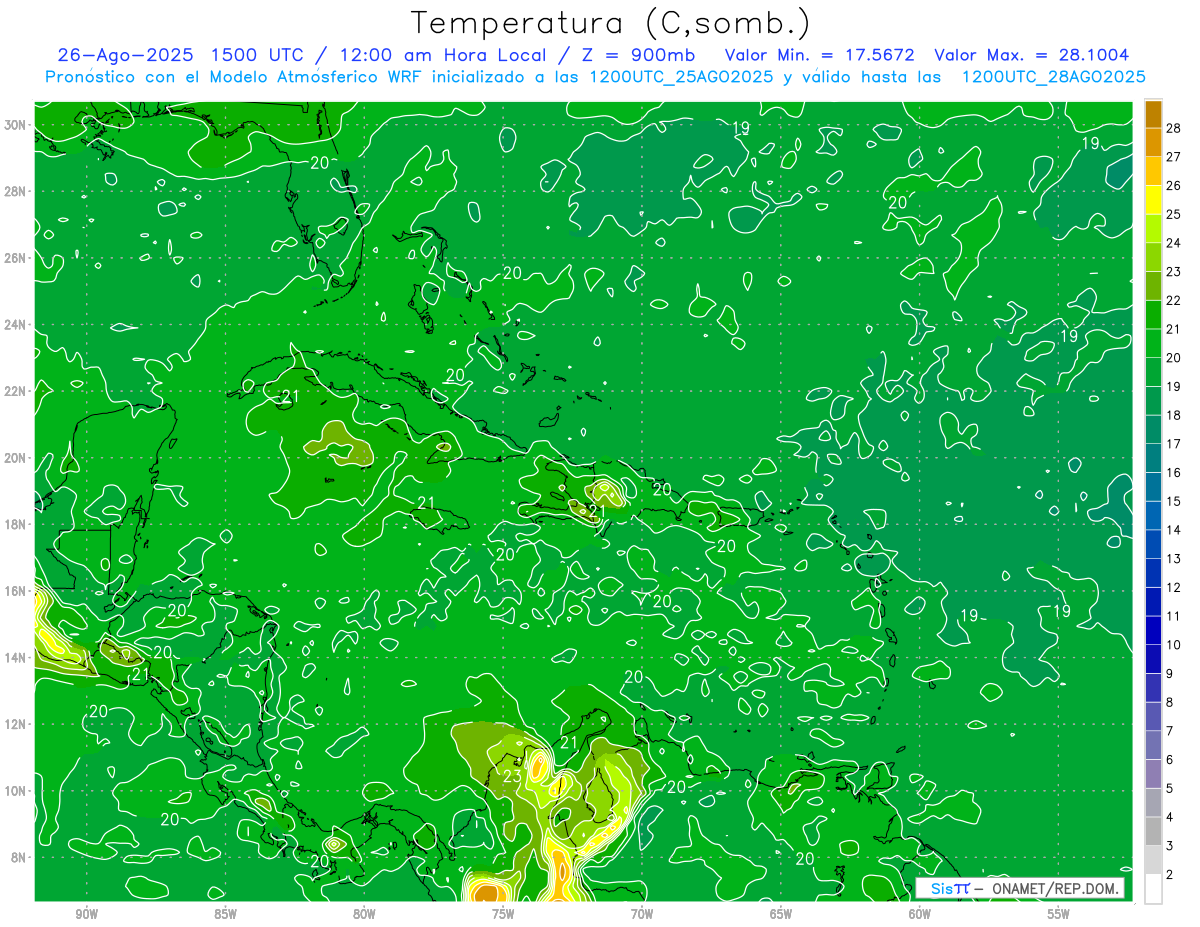Screen dimensions: 1200x927
Task: Click the blue legend band between 13 and 14
Action: (x=1153, y=544)
